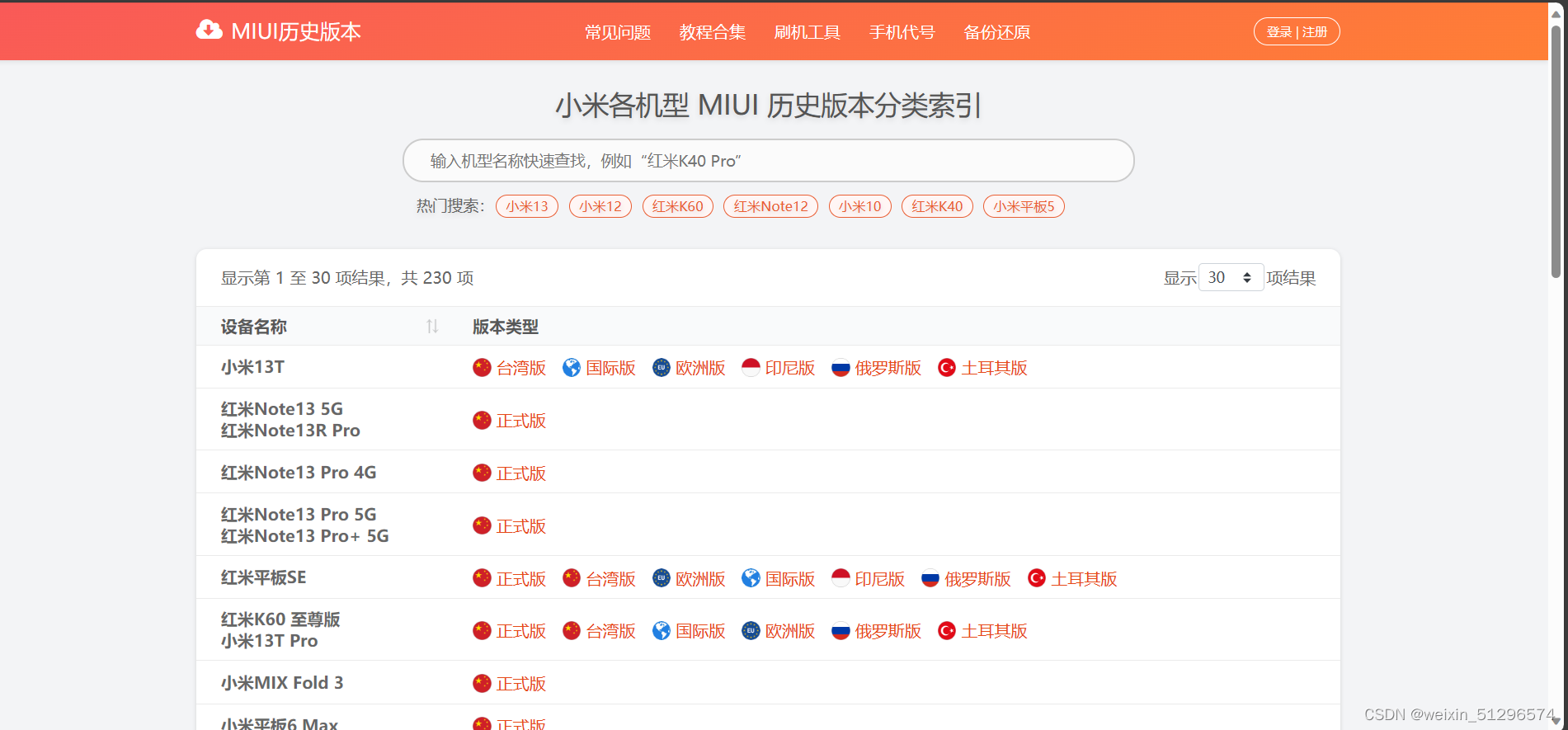Open 手机代号 in top navigation
This screenshot has width=1568, height=730.
(x=902, y=32)
